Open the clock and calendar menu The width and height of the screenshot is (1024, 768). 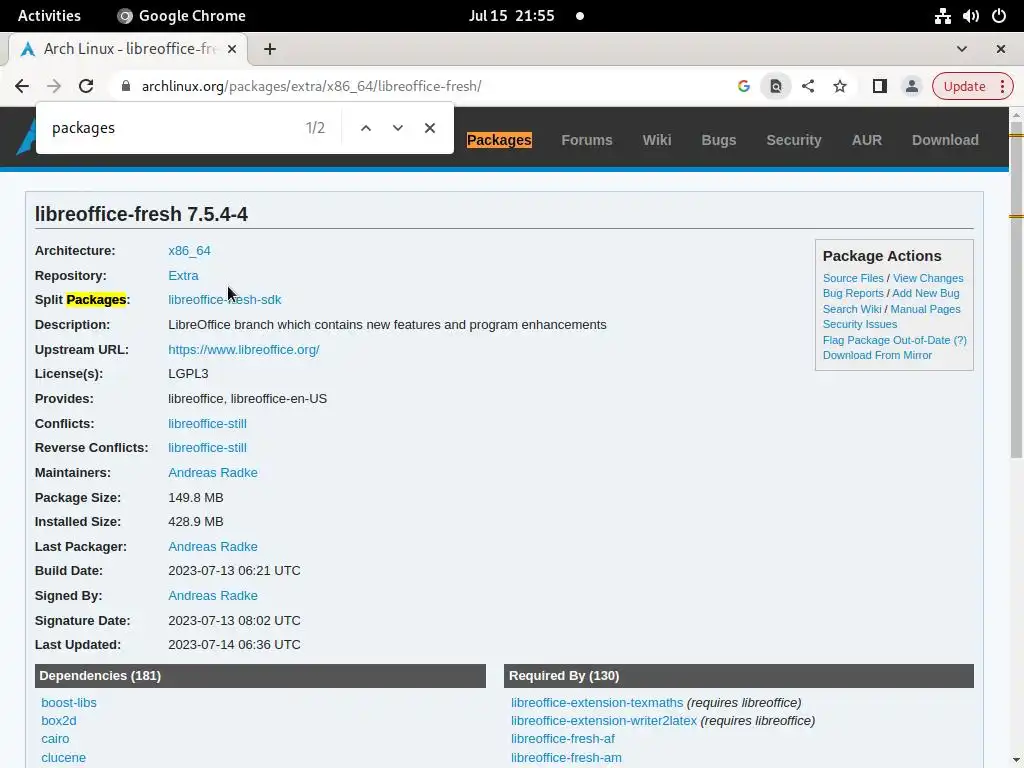pos(511,16)
